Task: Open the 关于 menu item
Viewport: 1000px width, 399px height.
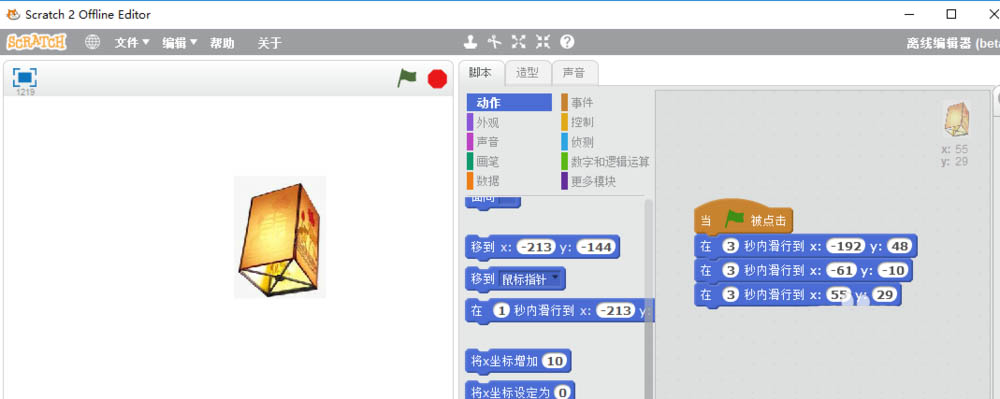Action: [x=269, y=43]
